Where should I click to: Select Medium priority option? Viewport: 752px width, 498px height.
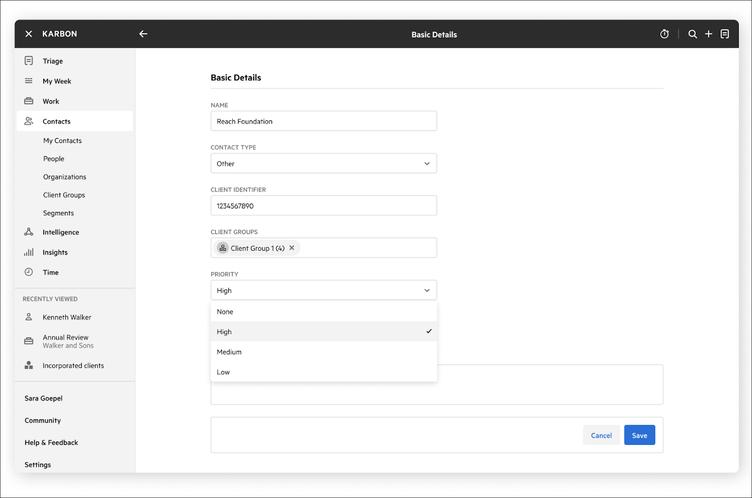pyautogui.click(x=229, y=352)
